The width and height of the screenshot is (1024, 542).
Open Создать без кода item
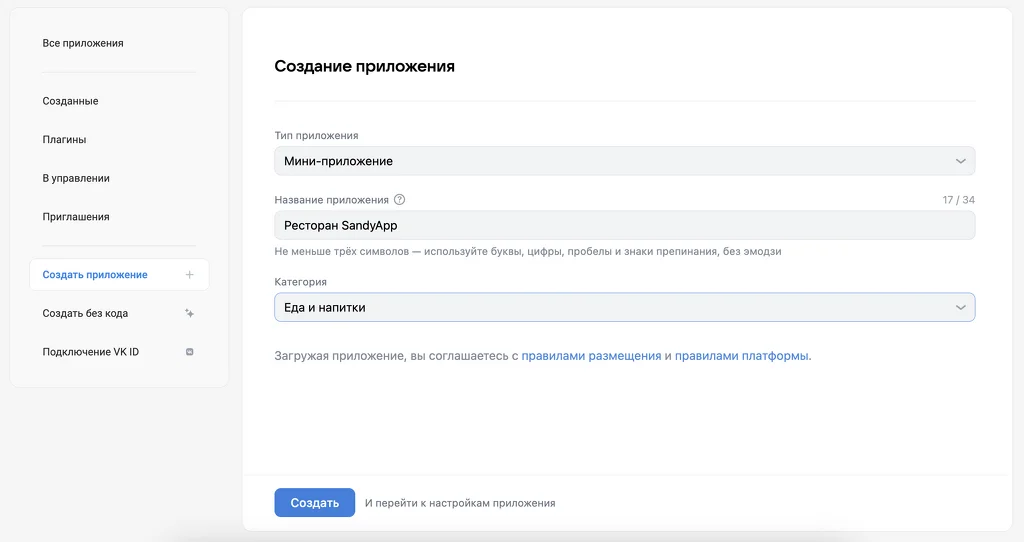120,313
